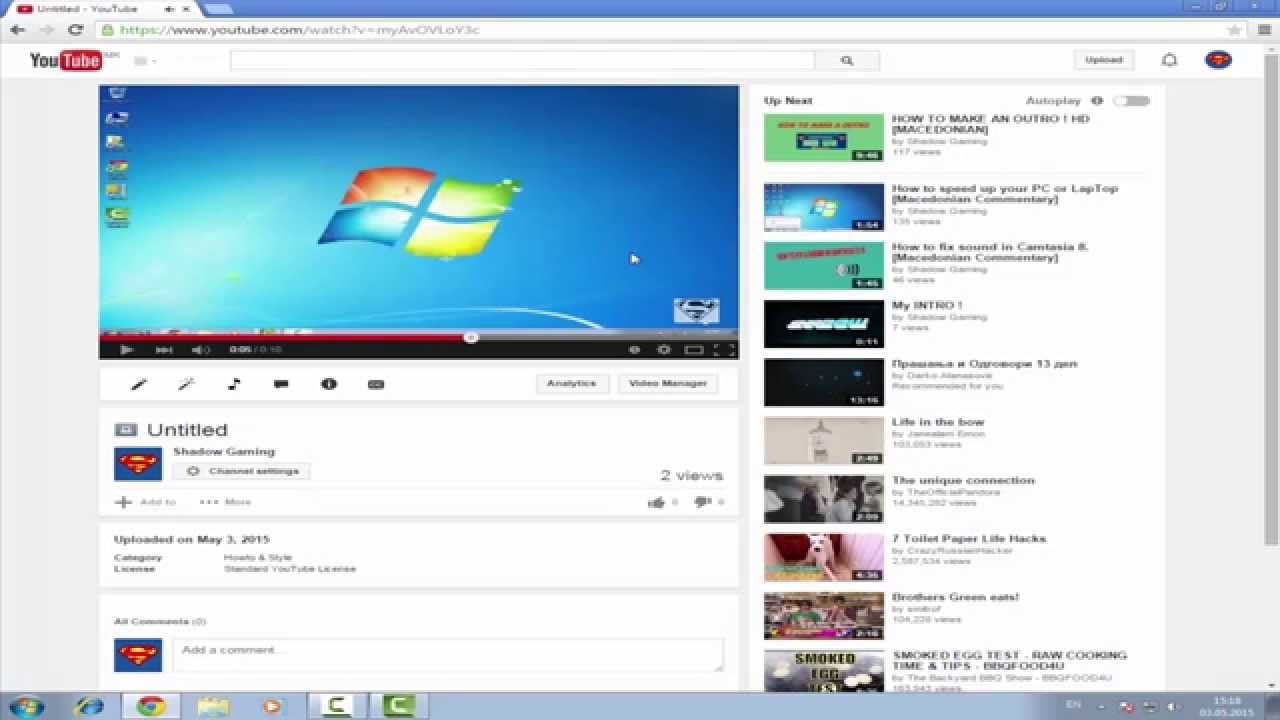Click the Howto & Style category
The height and width of the screenshot is (720, 1280).
pos(258,557)
